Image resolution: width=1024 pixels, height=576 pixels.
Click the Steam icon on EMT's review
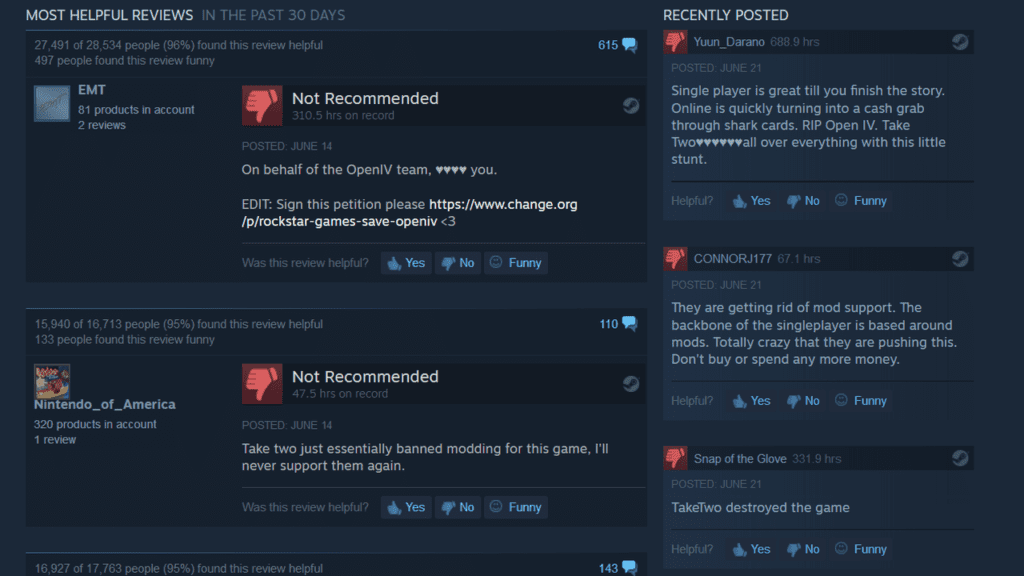point(630,106)
